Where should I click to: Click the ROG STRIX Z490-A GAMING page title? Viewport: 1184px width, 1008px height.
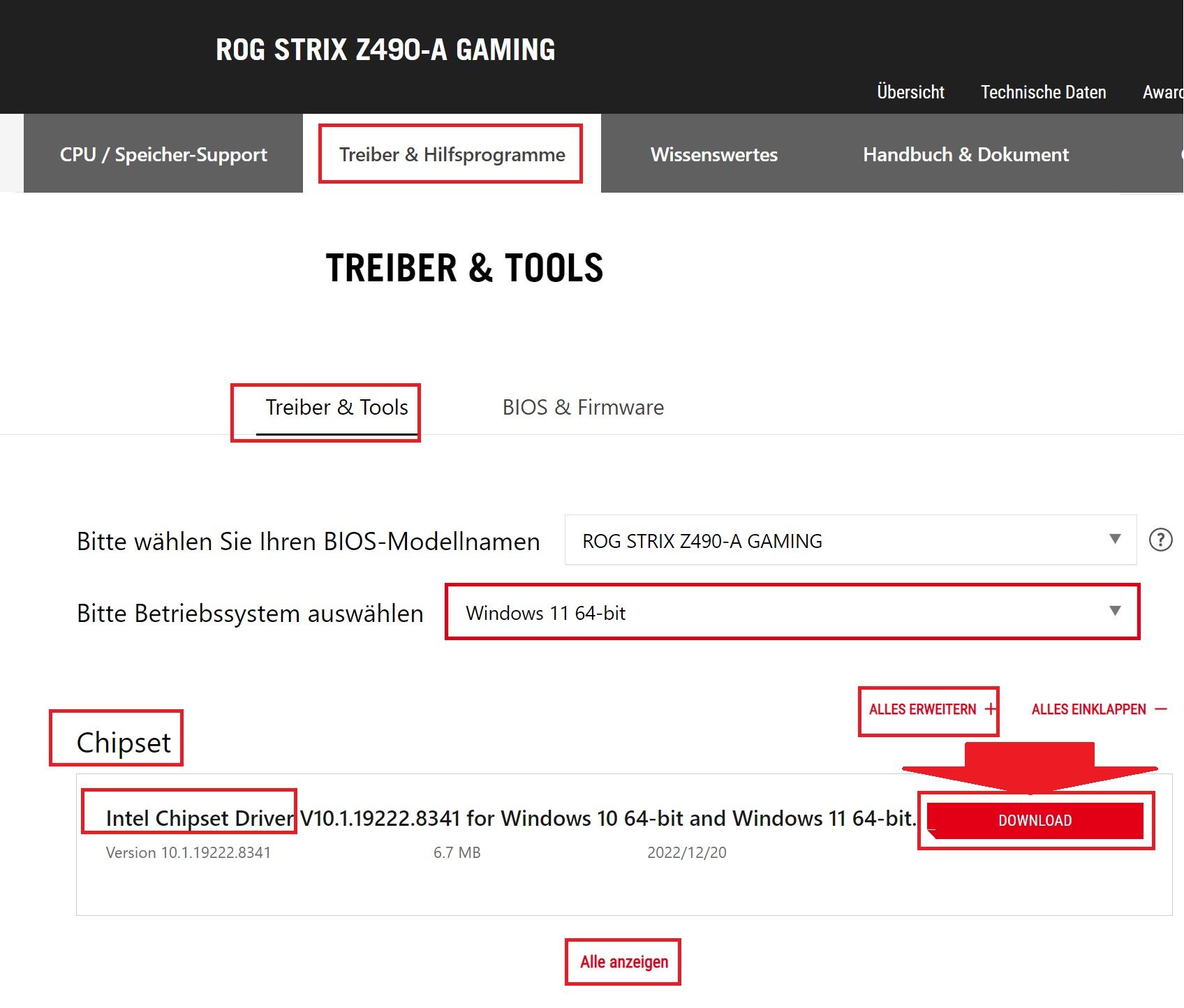pos(385,50)
